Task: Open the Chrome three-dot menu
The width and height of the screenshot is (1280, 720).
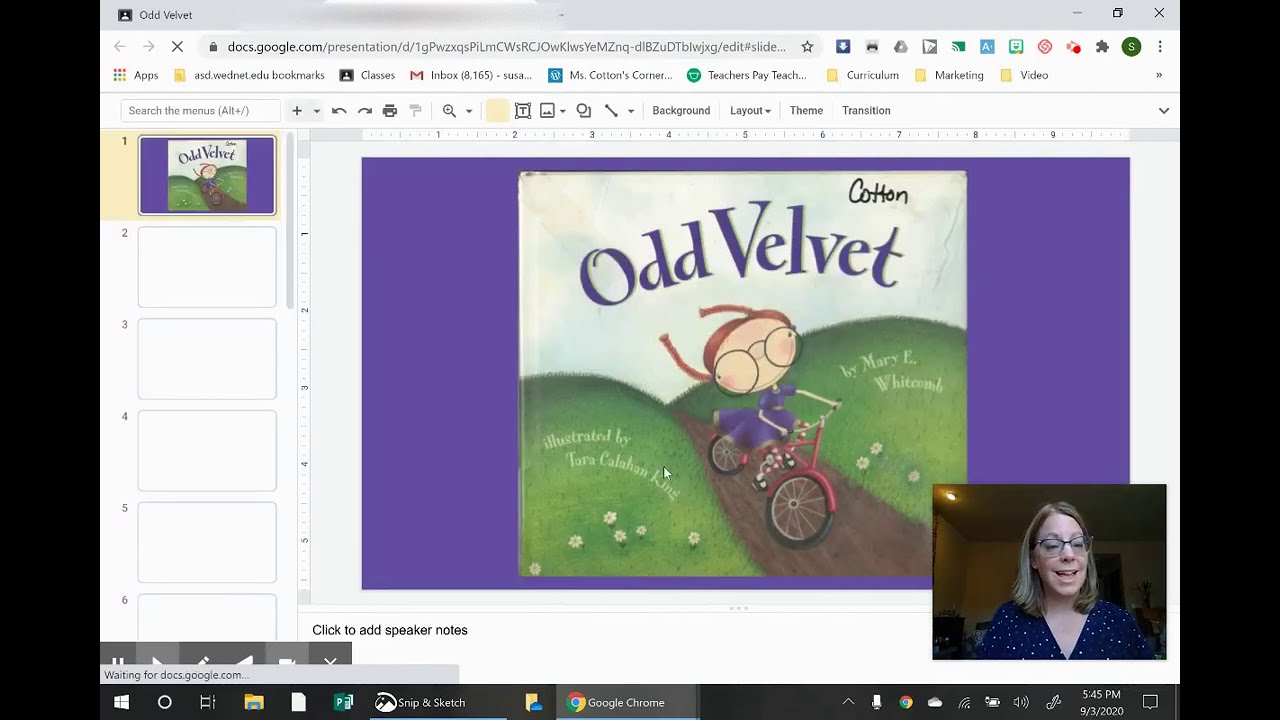Action: pyautogui.click(x=1160, y=47)
